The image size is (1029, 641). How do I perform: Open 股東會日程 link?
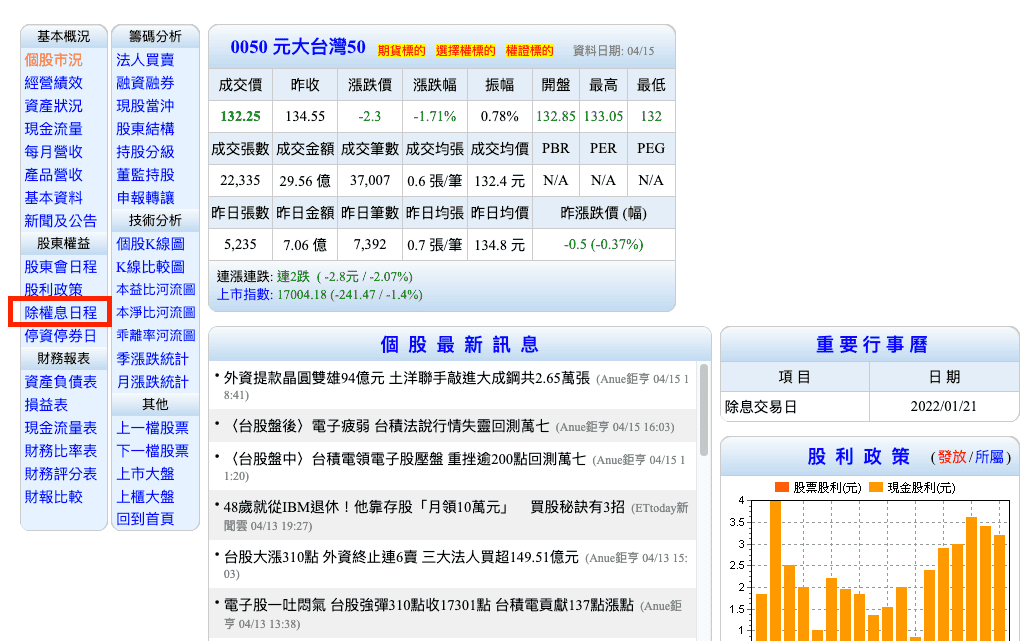(x=60, y=266)
